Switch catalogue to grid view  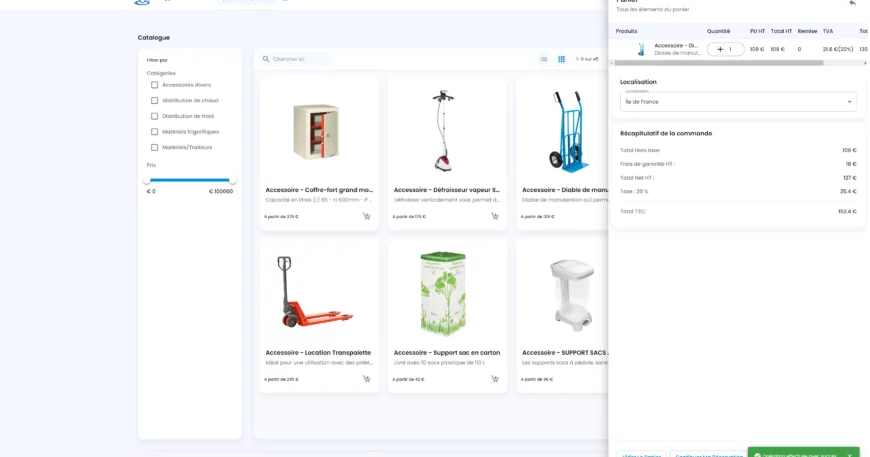click(562, 59)
